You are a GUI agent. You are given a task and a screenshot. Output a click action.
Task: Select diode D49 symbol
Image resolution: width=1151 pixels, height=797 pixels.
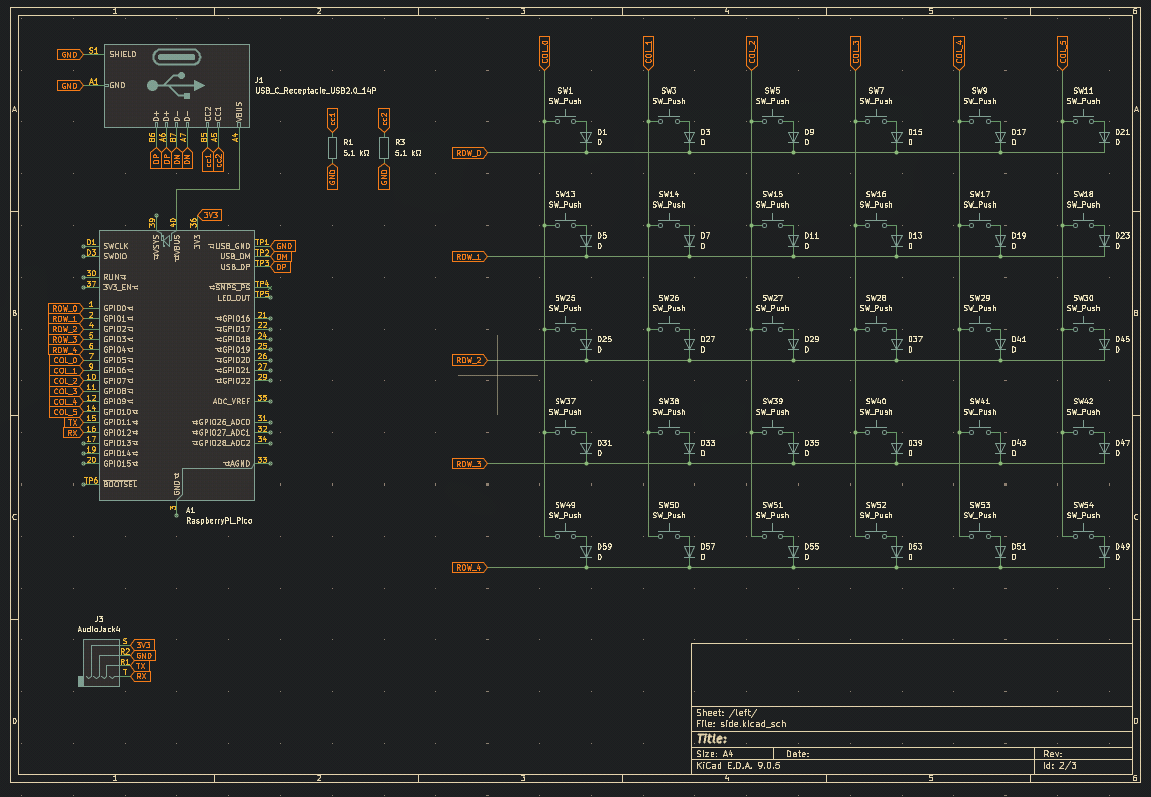point(1104,554)
